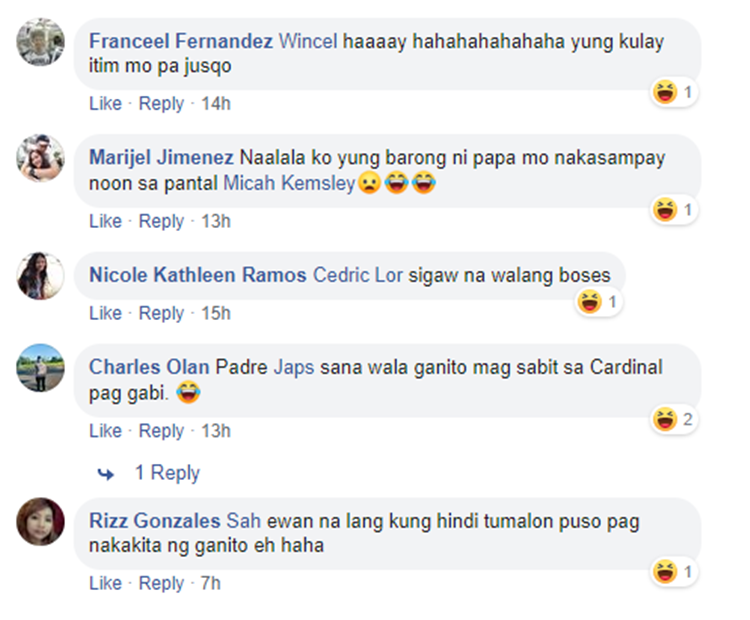
Task: Click the reply arrow icon beside 1 Reply
Action: pos(106,474)
